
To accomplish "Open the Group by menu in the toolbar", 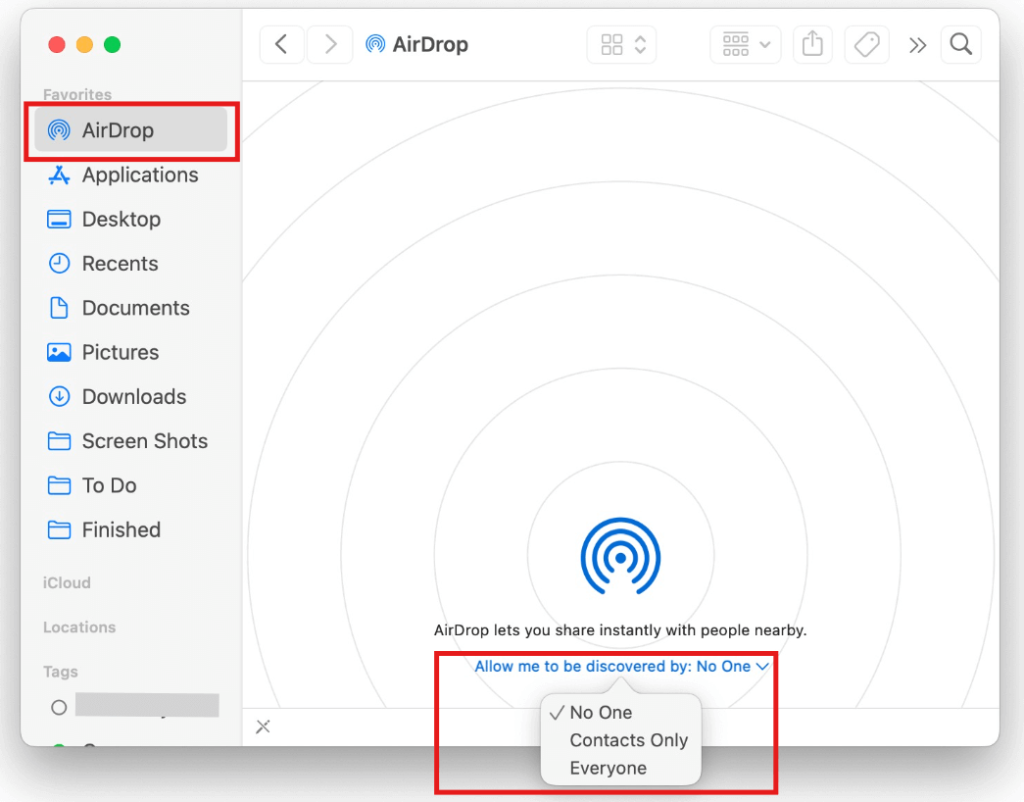I will coord(745,44).
